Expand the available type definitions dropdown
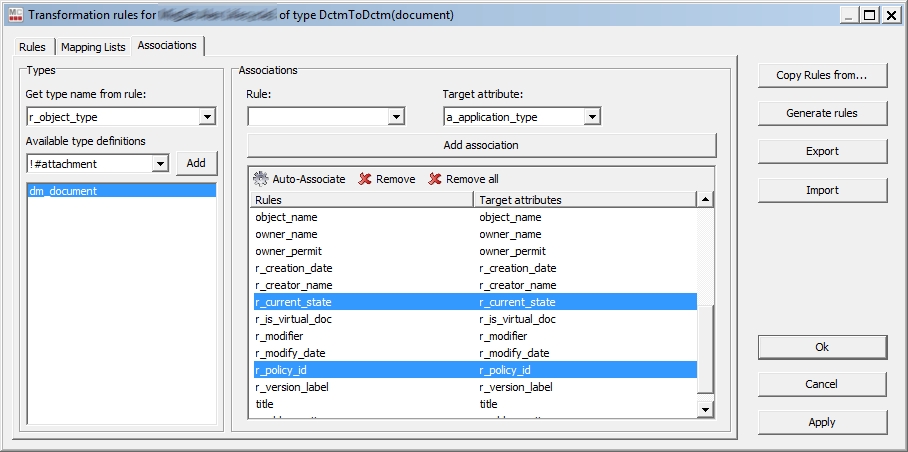This screenshot has width=908, height=452. pos(160,163)
